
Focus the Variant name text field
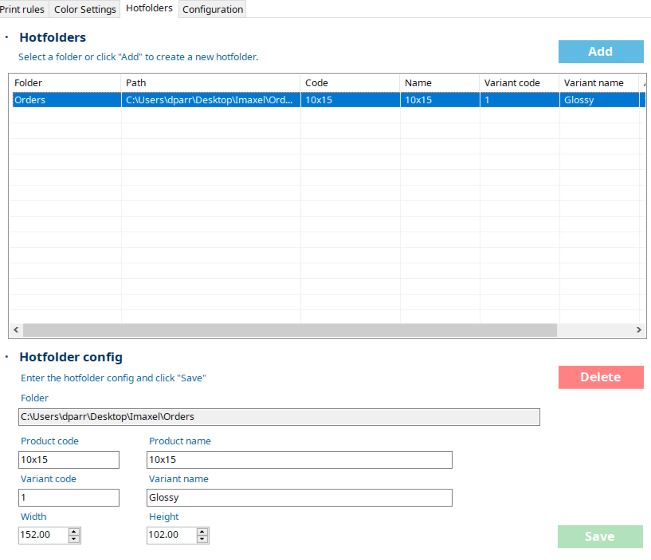click(299, 498)
